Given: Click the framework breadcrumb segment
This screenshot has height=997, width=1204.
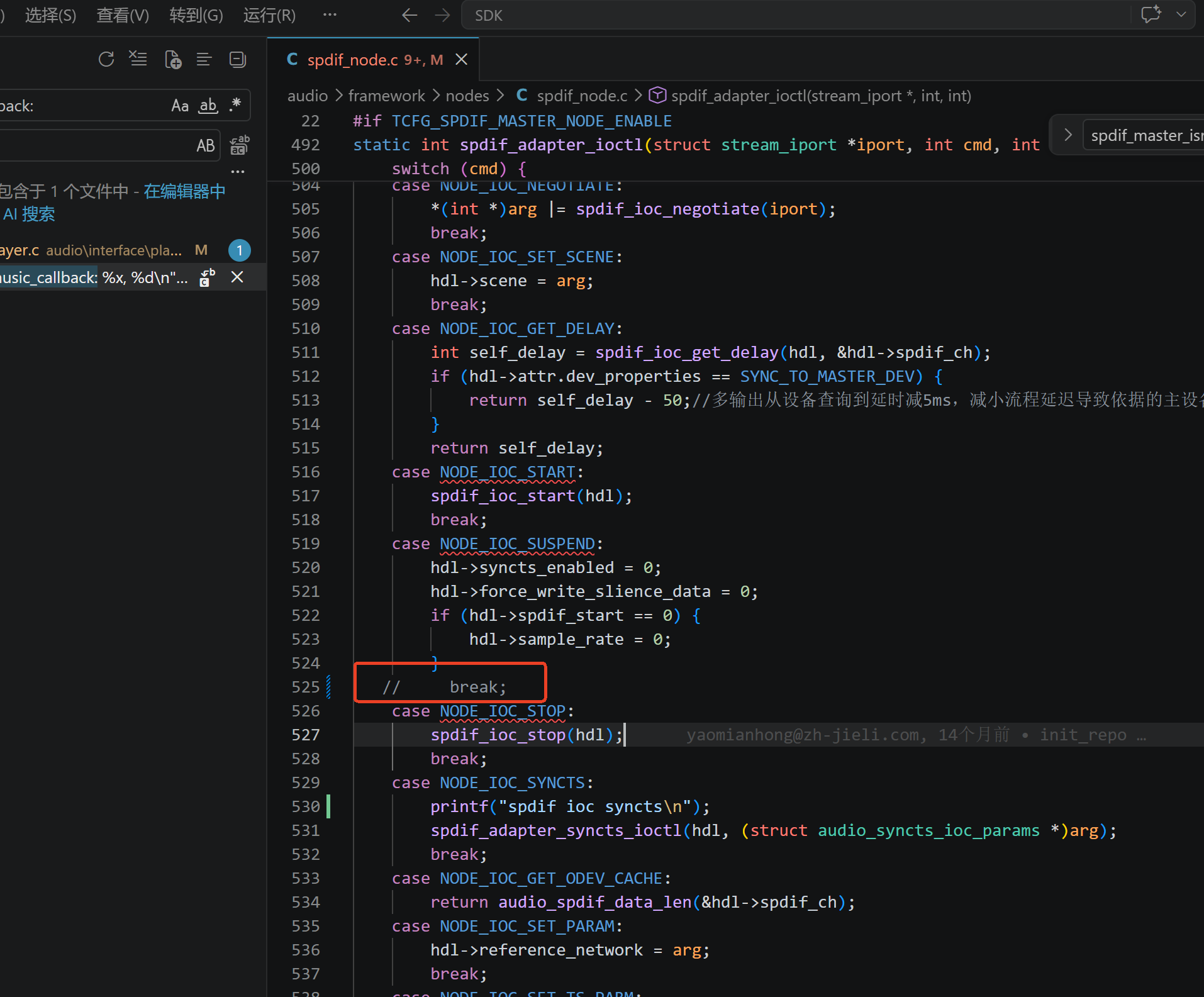Looking at the screenshot, I should click(x=387, y=96).
